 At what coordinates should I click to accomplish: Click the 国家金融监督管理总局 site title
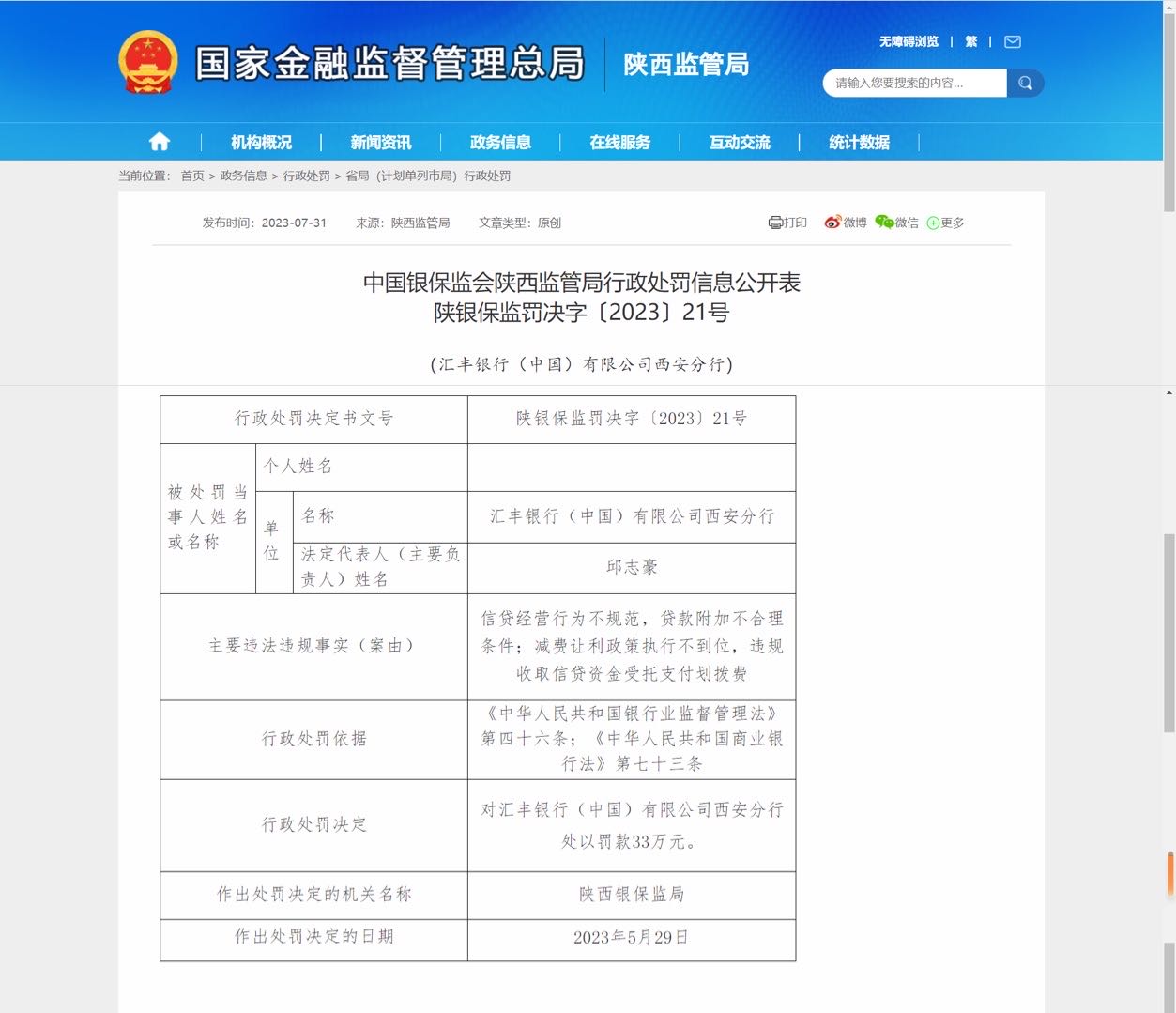pos(389,63)
